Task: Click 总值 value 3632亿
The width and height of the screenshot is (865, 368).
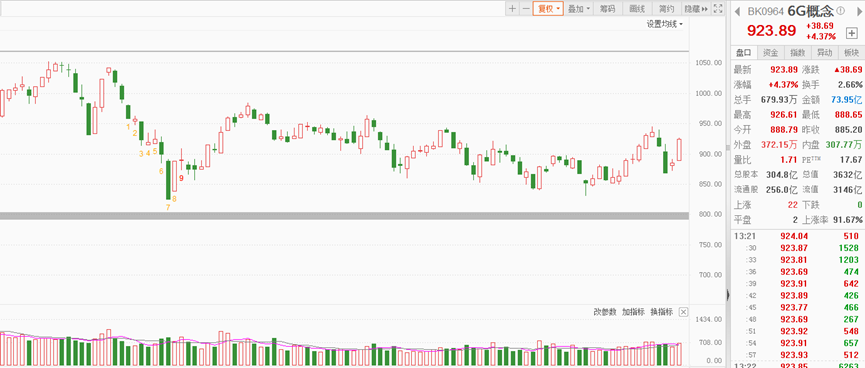Action: point(848,175)
